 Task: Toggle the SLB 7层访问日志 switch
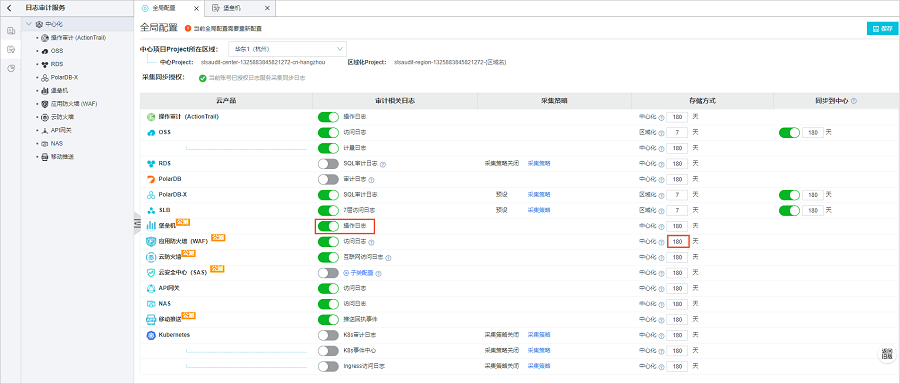[328, 210]
